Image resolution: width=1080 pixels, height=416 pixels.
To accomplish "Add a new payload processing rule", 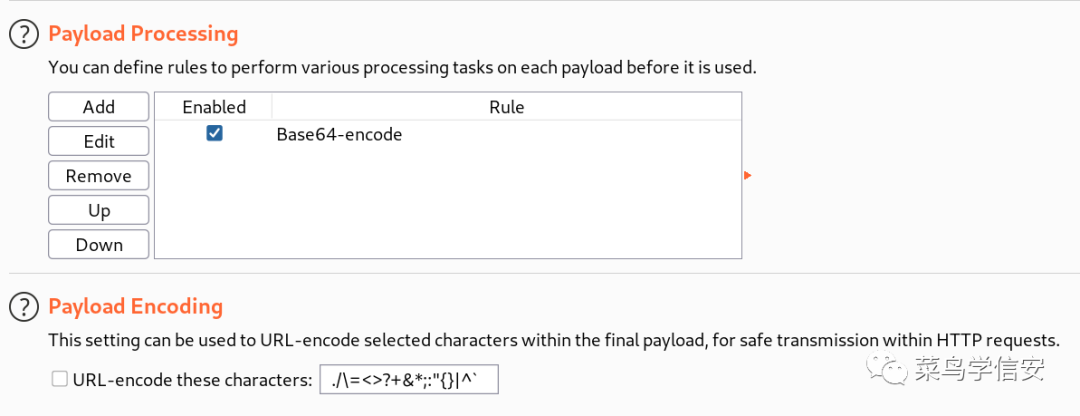I will [x=98, y=107].
